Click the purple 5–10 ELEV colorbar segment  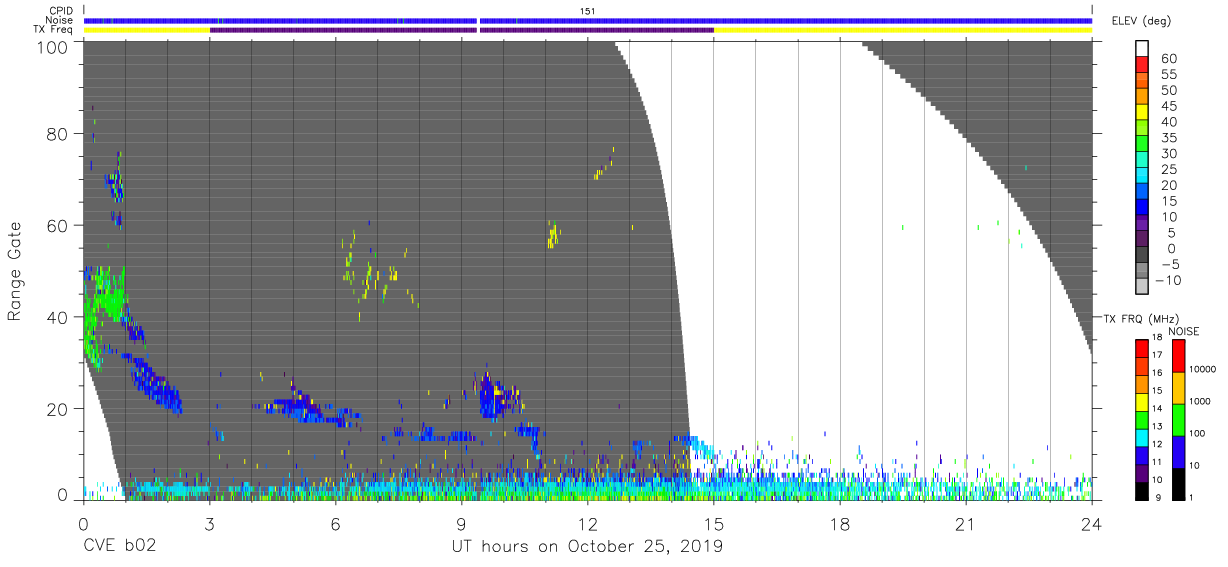tap(1141, 225)
